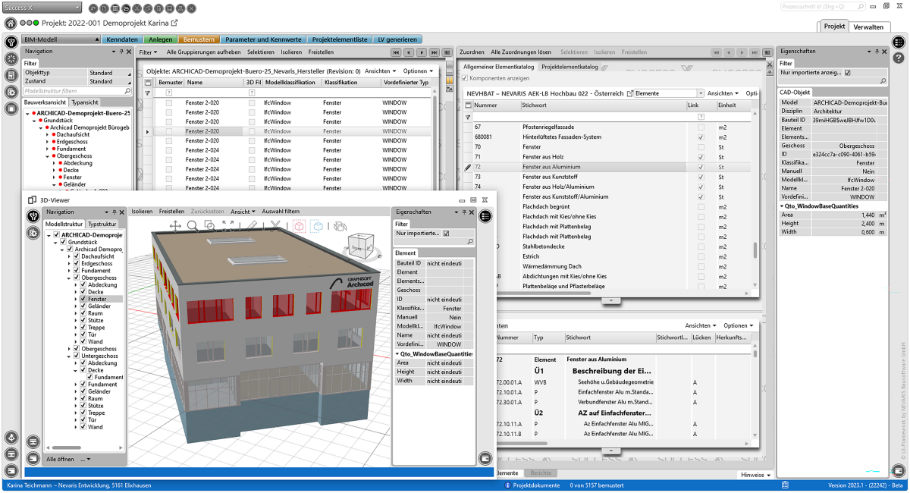Click the lightbulb icon at top of left sidebar
The image size is (910, 493).
(11, 42)
